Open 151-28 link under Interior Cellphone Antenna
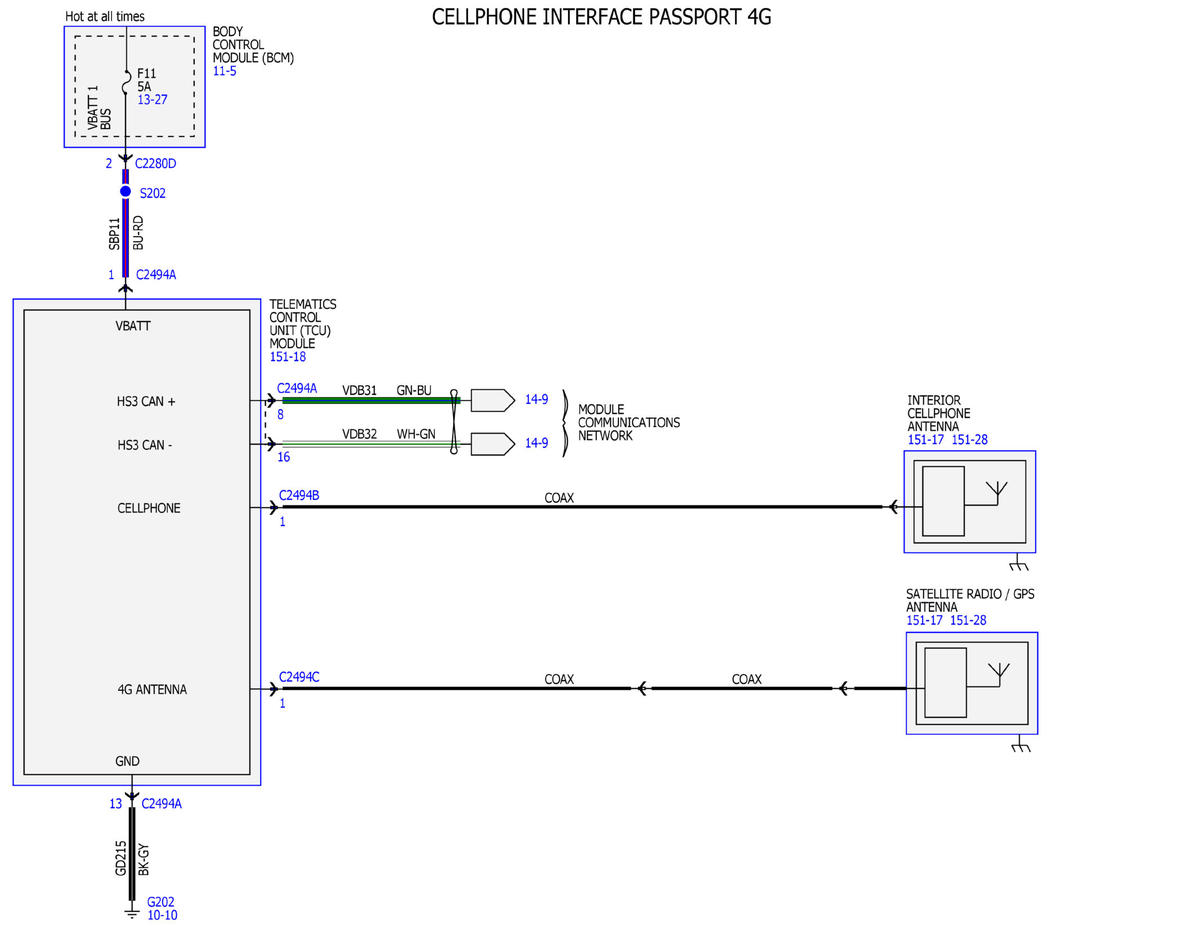The height and width of the screenshot is (927, 1200). click(970, 440)
